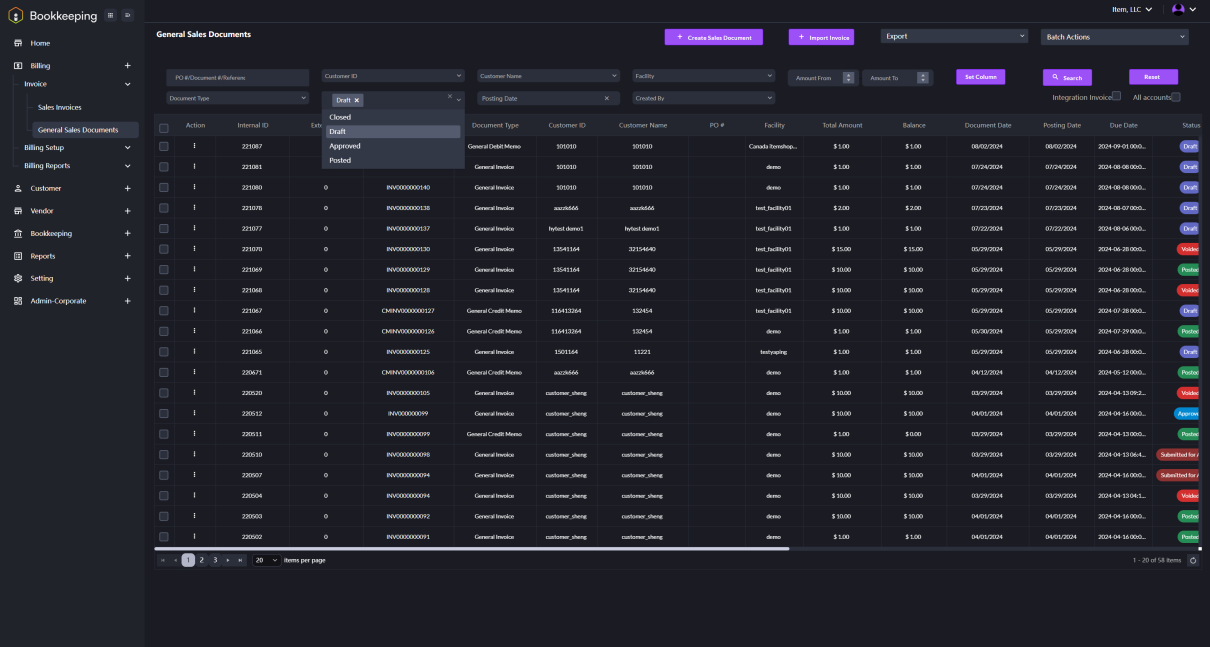The width and height of the screenshot is (1210, 647).
Task: Select all rows with the header checkbox
Action: pos(164,128)
